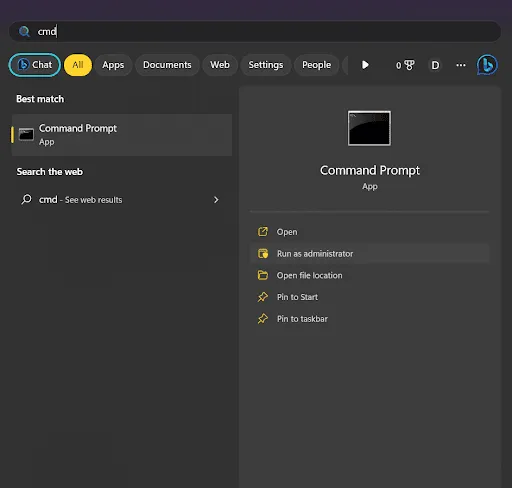The width and height of the screenshot is (512, 488).
Task: Click the user account D avatar
Action: click(435, 65)
